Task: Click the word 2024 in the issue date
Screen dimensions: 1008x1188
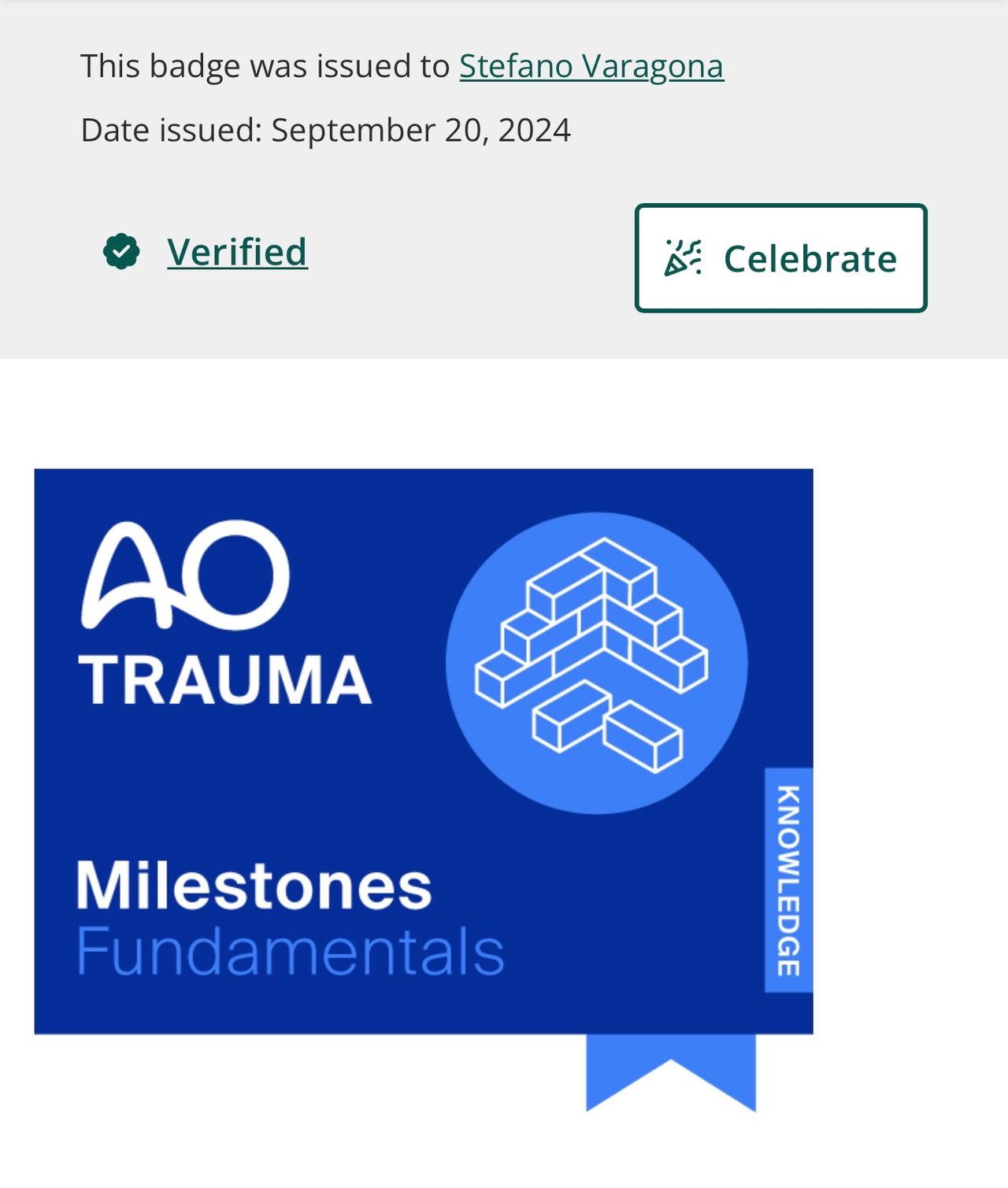Action: click(534, 130)
